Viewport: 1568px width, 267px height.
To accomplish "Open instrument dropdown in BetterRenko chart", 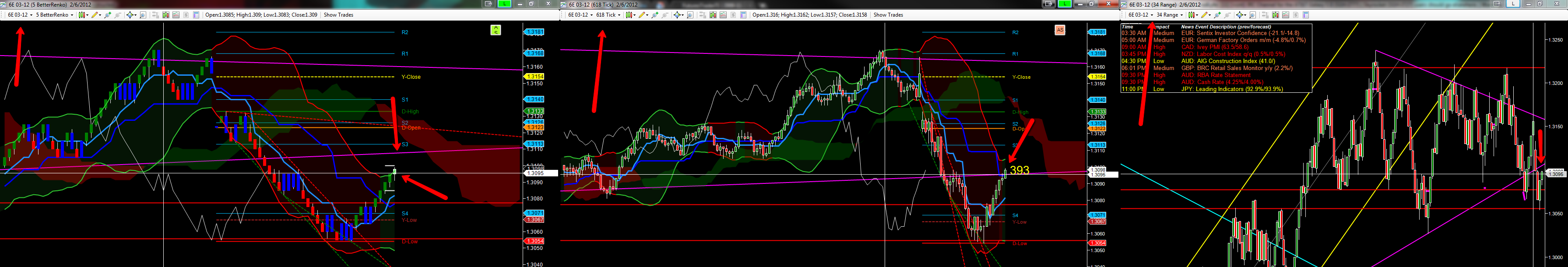I will [20, 14].
